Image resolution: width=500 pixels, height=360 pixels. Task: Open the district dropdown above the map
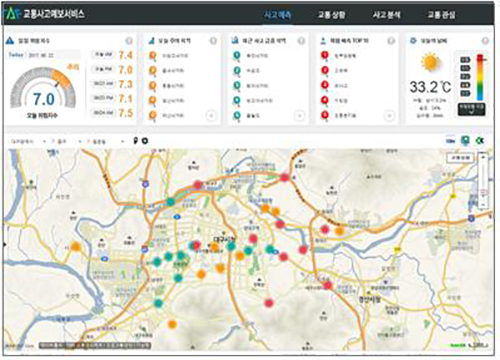point(66,141)
